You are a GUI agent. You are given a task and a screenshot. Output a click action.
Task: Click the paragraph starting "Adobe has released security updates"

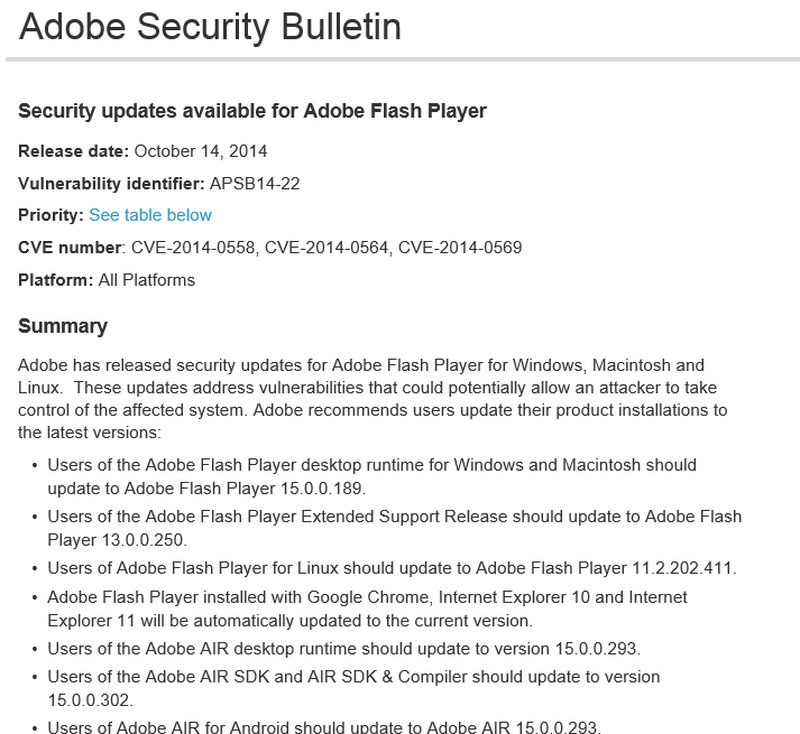[x=370, y=398]
